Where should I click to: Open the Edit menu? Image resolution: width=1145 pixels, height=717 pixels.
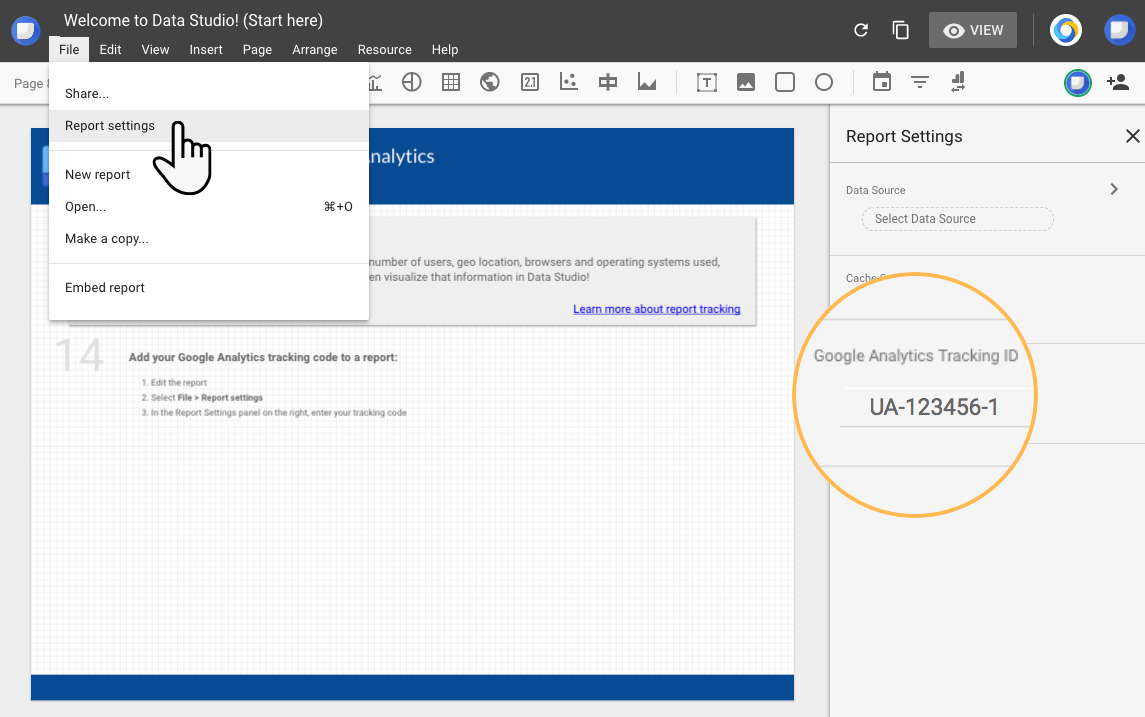pos(110,50)
